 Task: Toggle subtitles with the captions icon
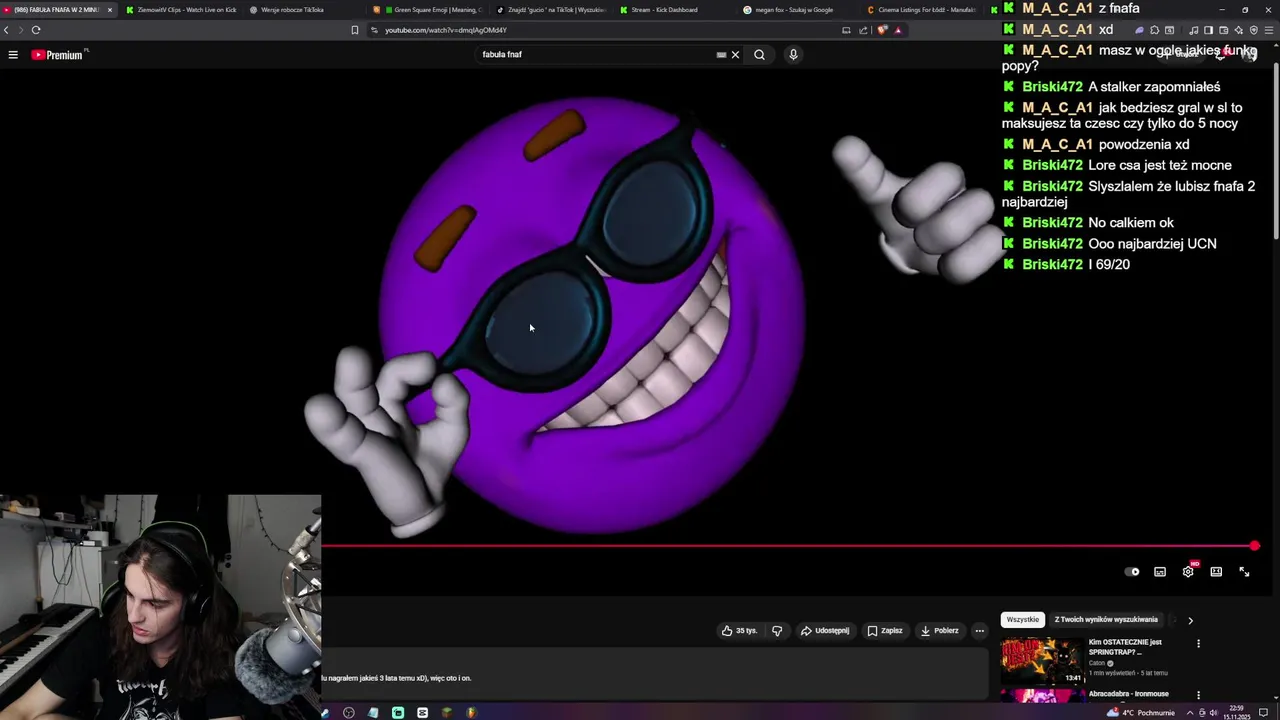coord(1160,572)
